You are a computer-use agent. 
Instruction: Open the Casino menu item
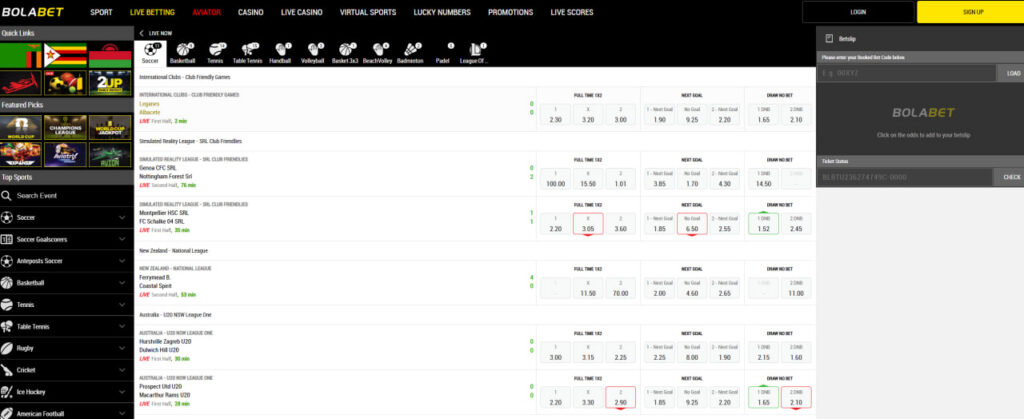click(251, 12)
